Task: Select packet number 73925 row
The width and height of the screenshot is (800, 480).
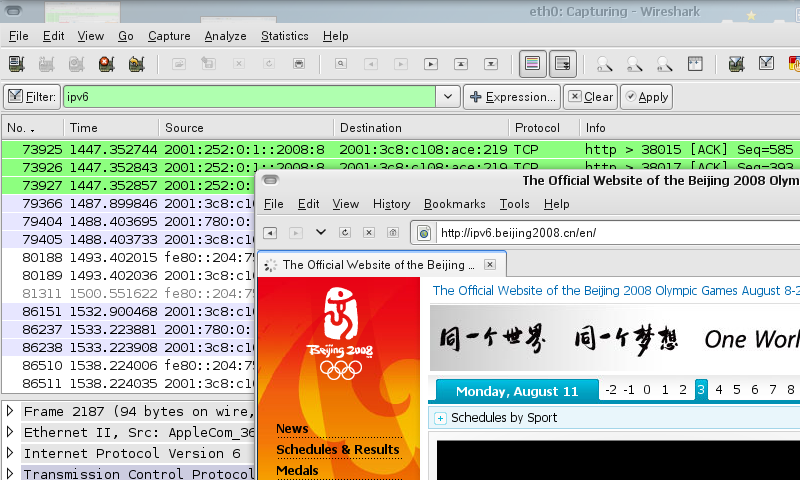Action: 401,149
